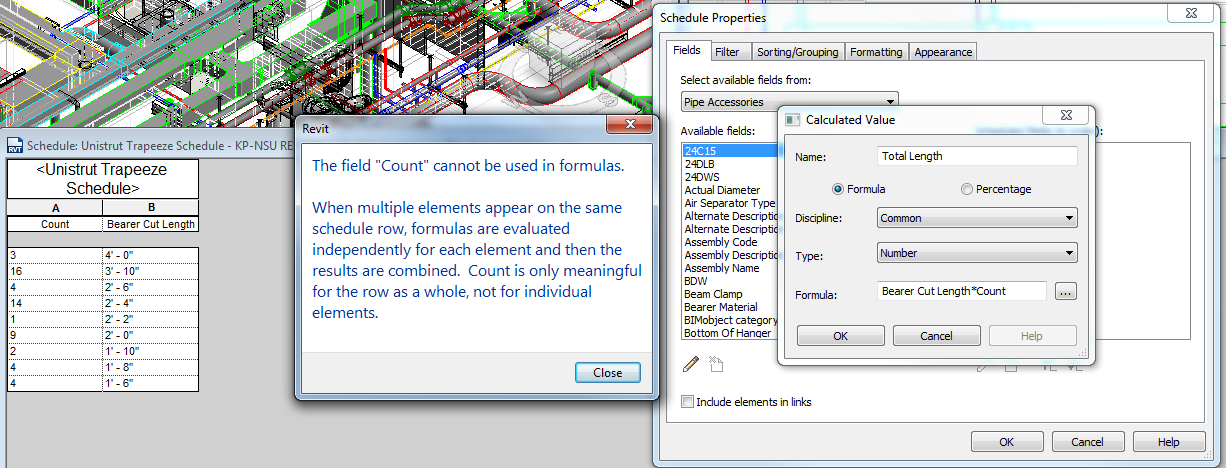The height and width of the screenshot is (468, 1226).
Task: Select Assembly Code field
Action: point(730,242)
